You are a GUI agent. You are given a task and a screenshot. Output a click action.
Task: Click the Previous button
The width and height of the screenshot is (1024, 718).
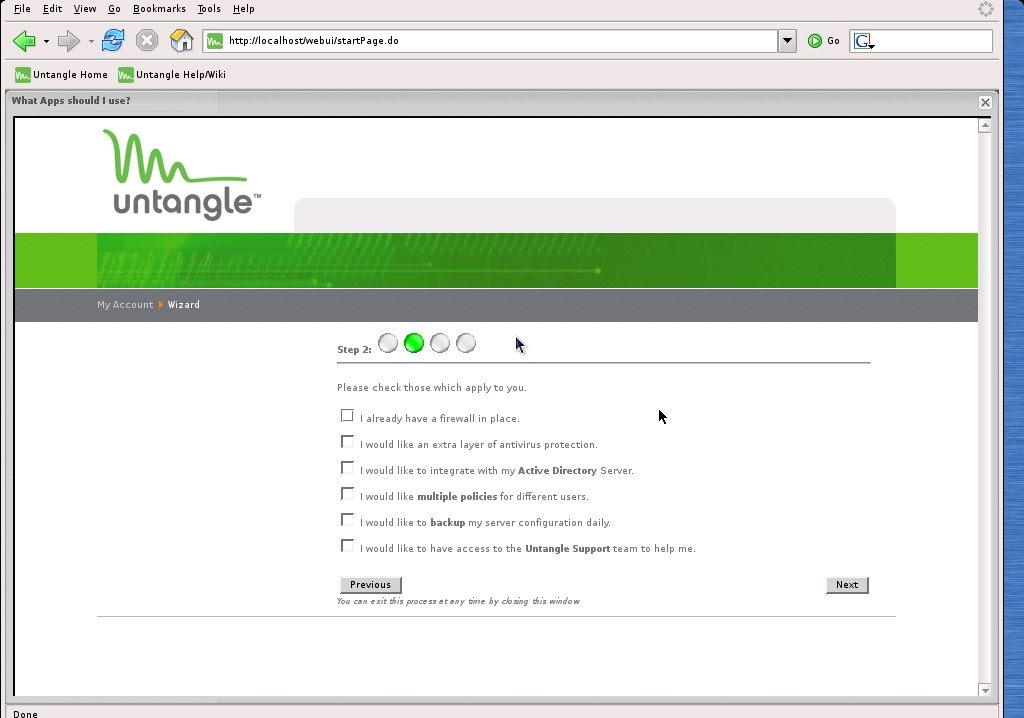370,585
